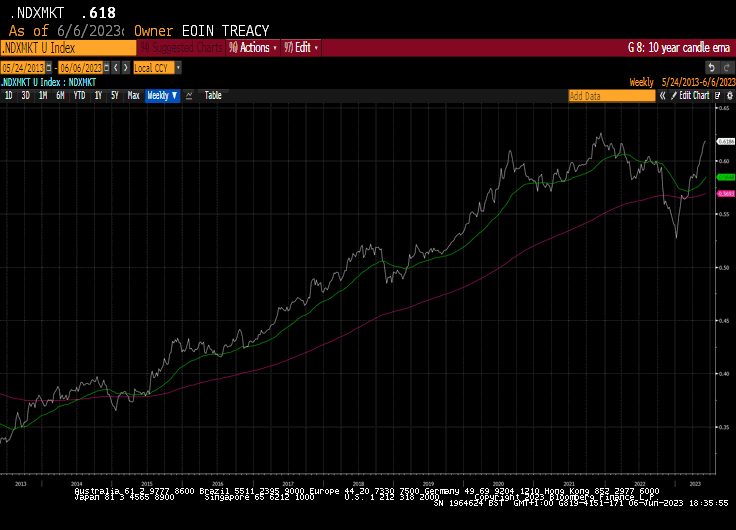Click the Add Data input box
Viewport: 736px width, 530px height.
coord(612,96)
